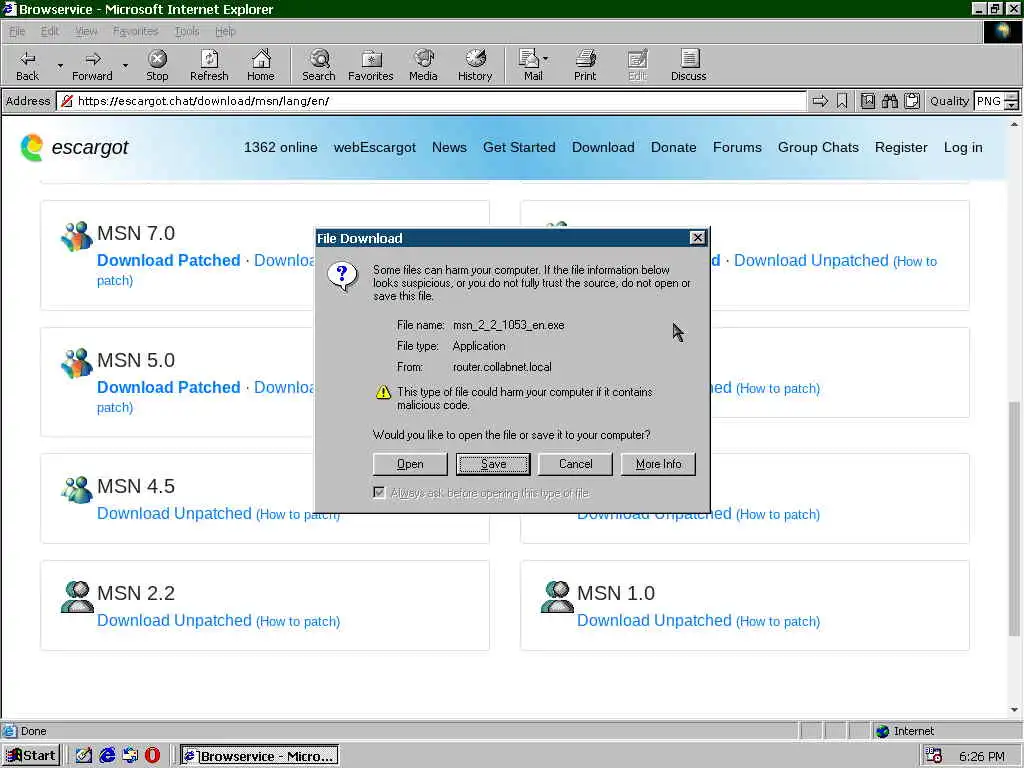This screenshot has height=768, width=1024.
Task: Open the Back button history dropdown arrow
Action: coord(60,66)
